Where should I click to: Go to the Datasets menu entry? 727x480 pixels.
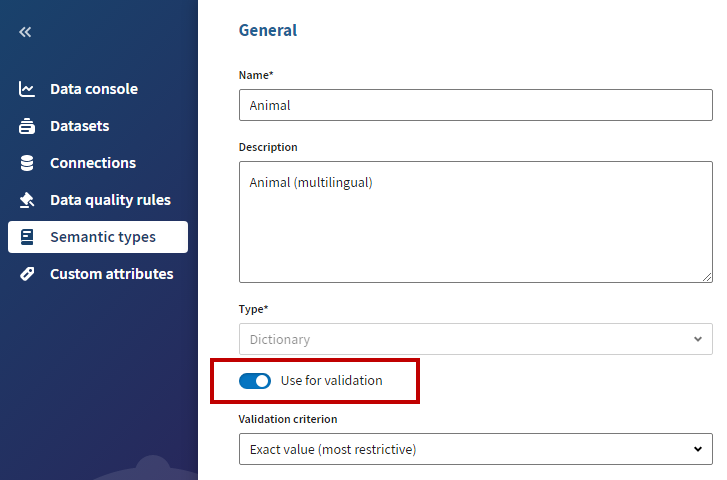80,126
